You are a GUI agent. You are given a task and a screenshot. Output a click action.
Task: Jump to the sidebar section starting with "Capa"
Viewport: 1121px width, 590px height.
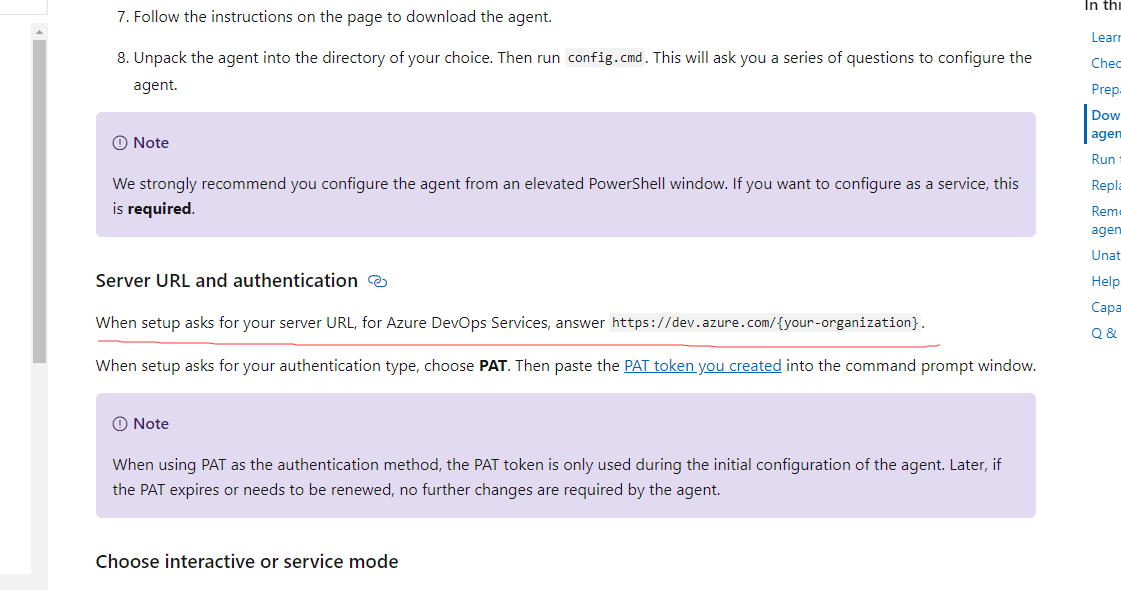[1106, 307]
